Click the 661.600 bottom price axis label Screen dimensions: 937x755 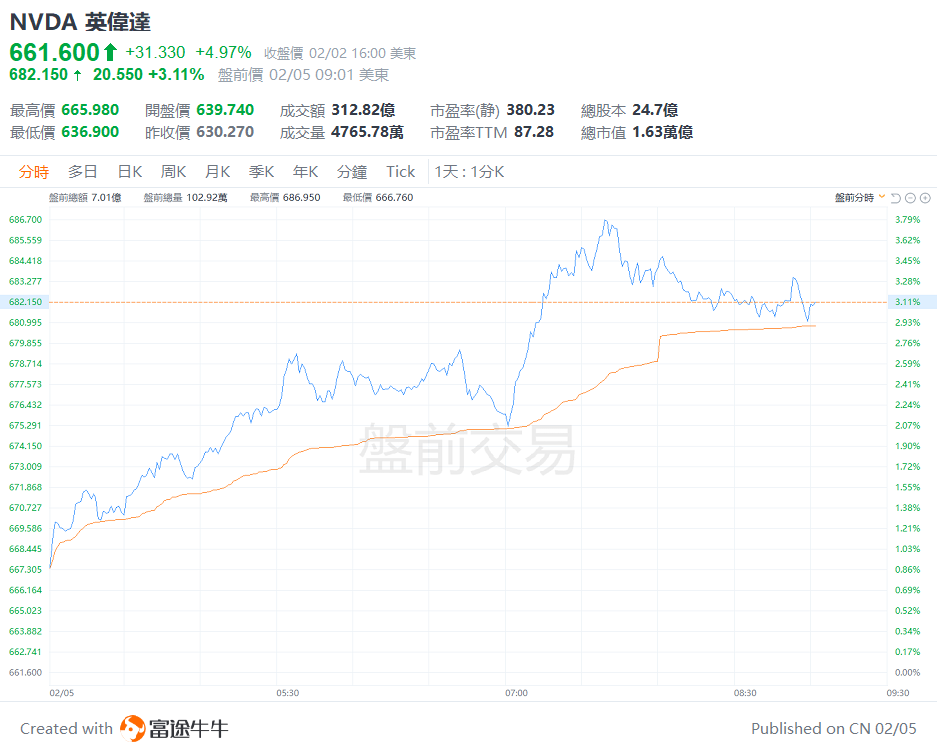click(x=26, y=673)
